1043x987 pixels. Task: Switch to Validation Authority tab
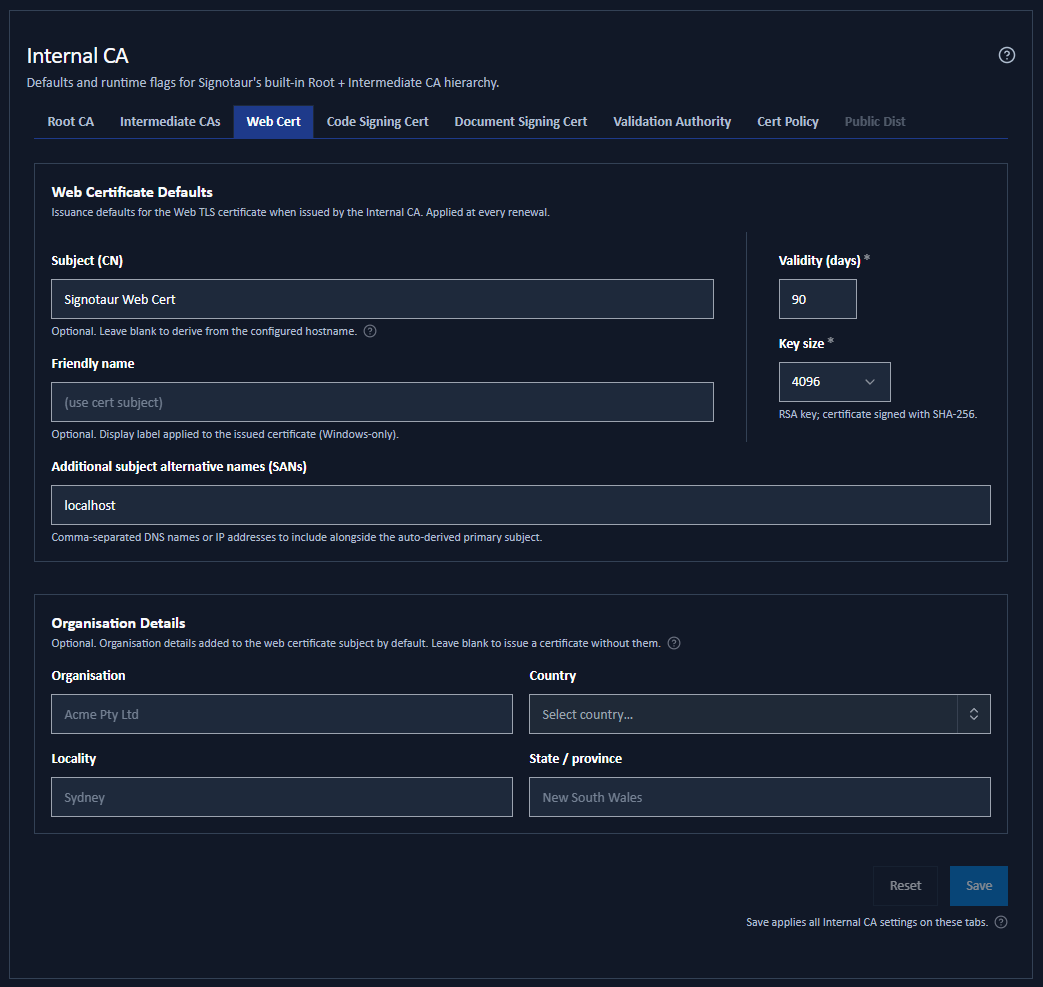tap(672, 122)
